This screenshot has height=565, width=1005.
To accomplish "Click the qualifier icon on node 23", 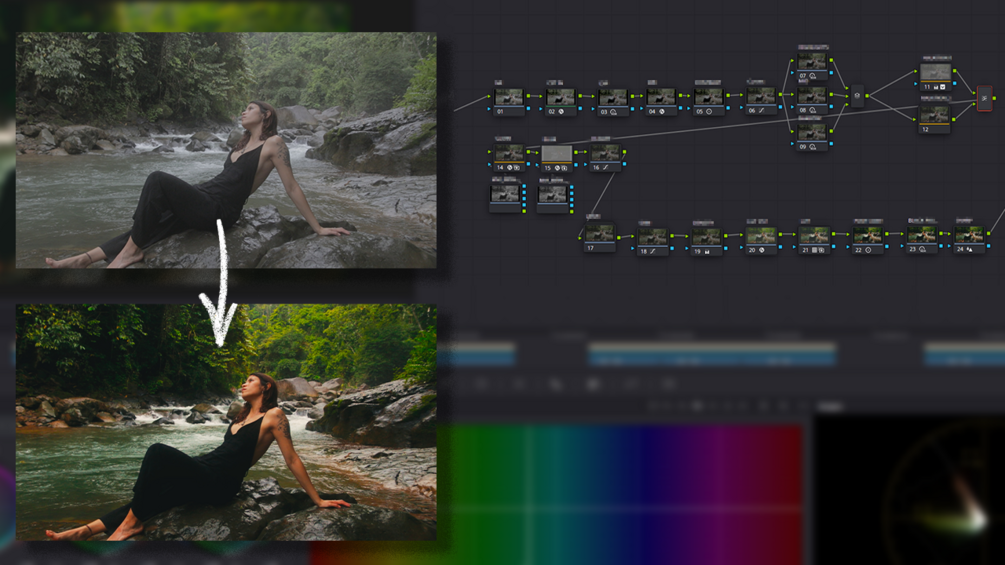I will 922,249.
